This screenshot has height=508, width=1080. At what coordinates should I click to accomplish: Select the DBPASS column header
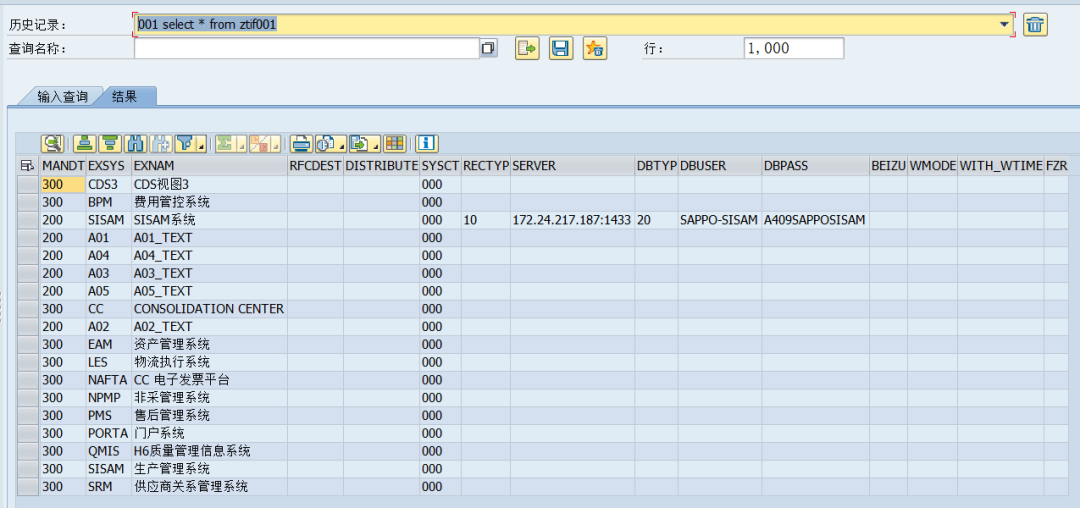click(816, 166)
